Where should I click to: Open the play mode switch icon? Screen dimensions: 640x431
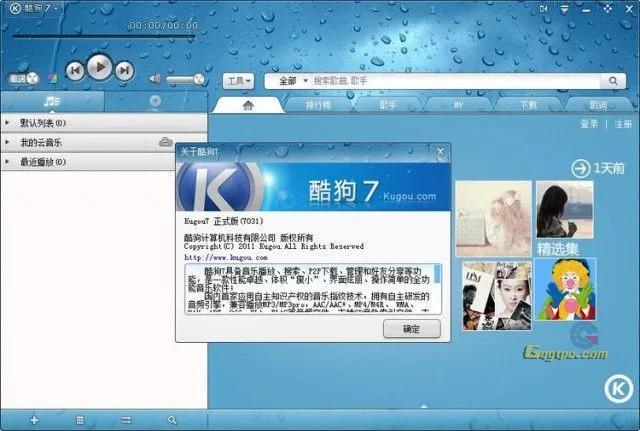(126, 420)
